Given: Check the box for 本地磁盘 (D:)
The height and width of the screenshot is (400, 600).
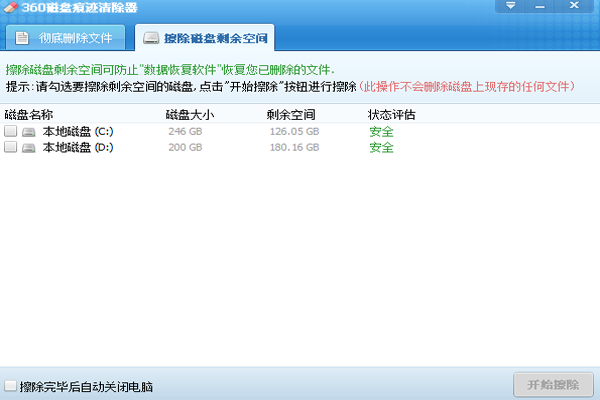Looking at the screenshot, I should pos(10,148).
